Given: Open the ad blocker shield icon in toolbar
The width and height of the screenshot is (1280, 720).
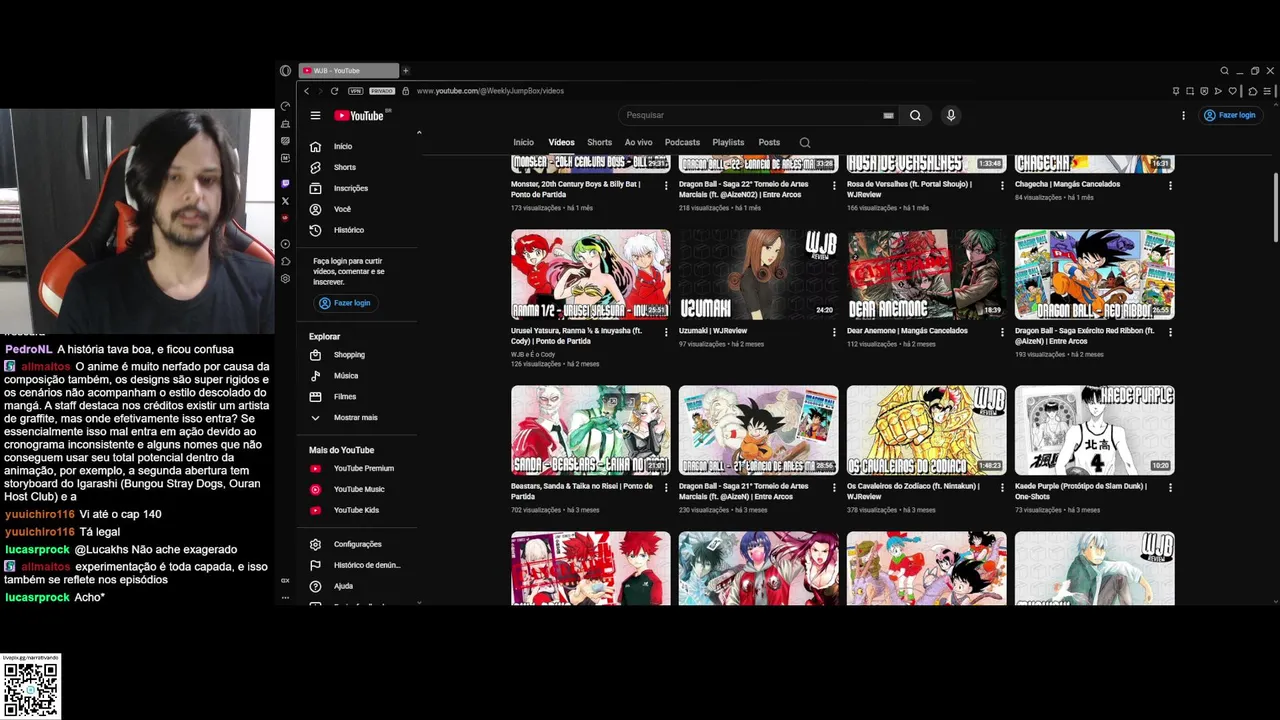Looking at the screenshot, I should click(1203, 91).
